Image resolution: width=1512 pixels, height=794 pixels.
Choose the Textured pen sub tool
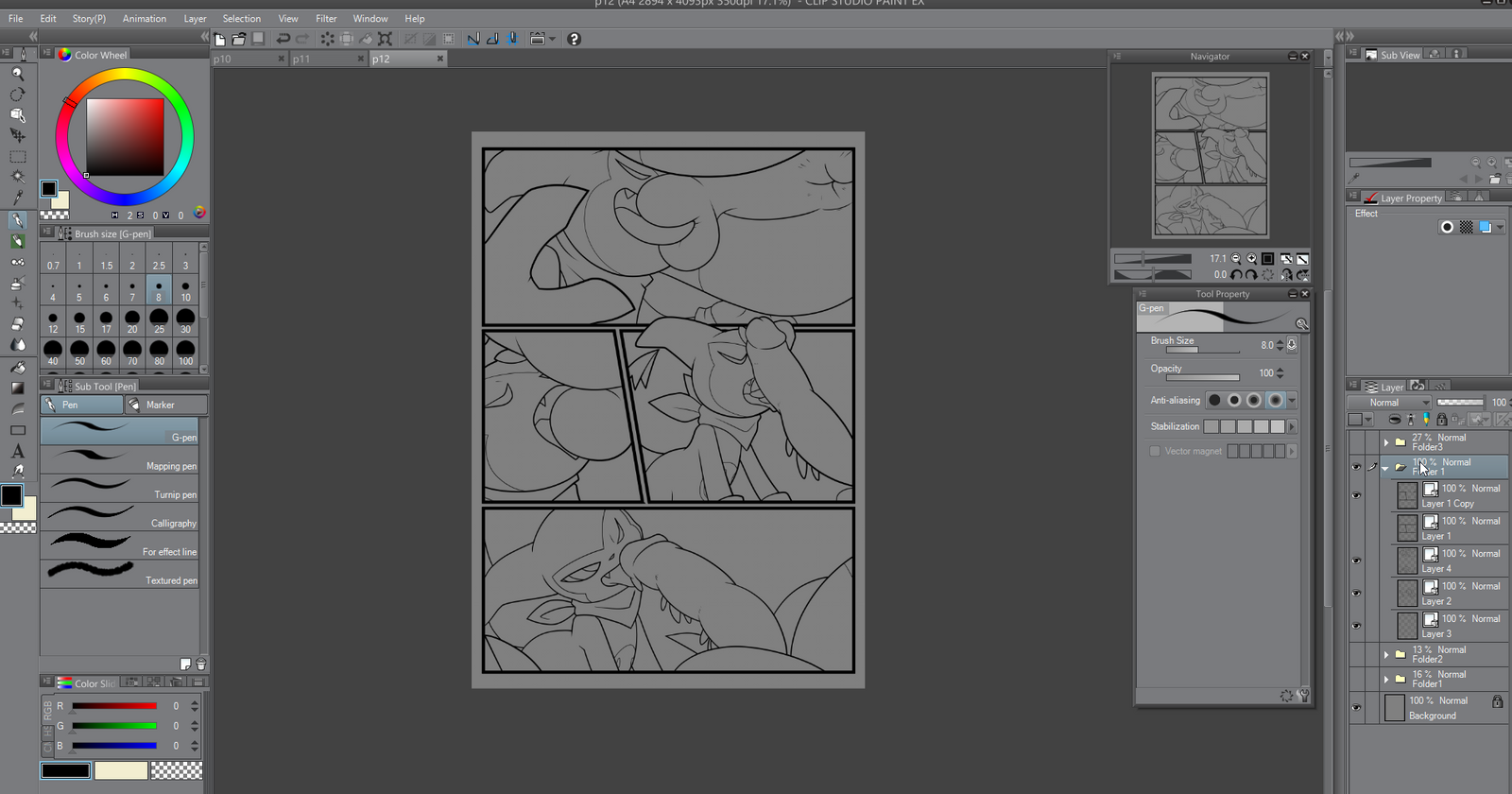click(120, 573)
